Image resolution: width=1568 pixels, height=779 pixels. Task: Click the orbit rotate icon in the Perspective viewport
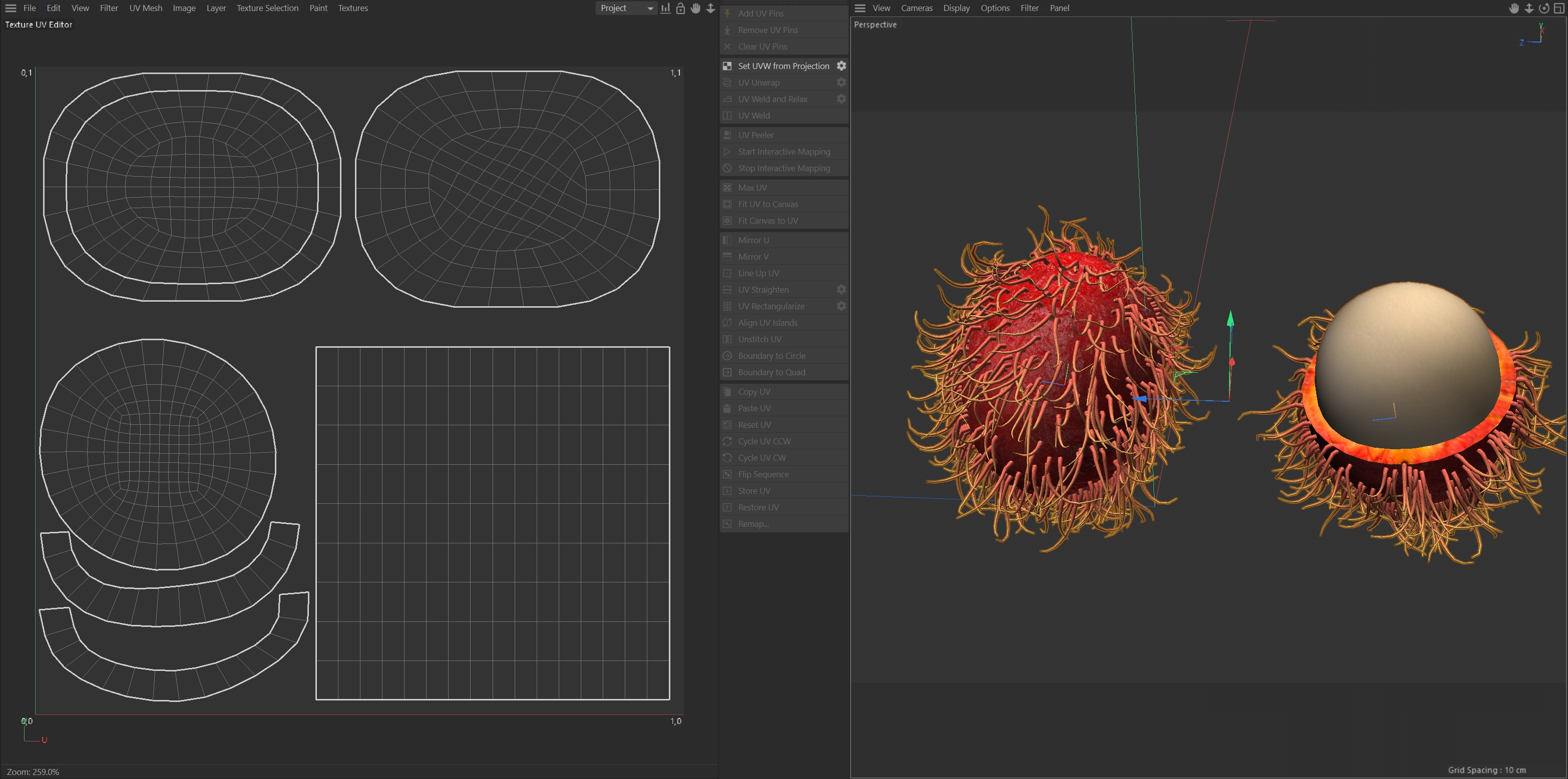pyautogui.click(x=1544, y=8)
